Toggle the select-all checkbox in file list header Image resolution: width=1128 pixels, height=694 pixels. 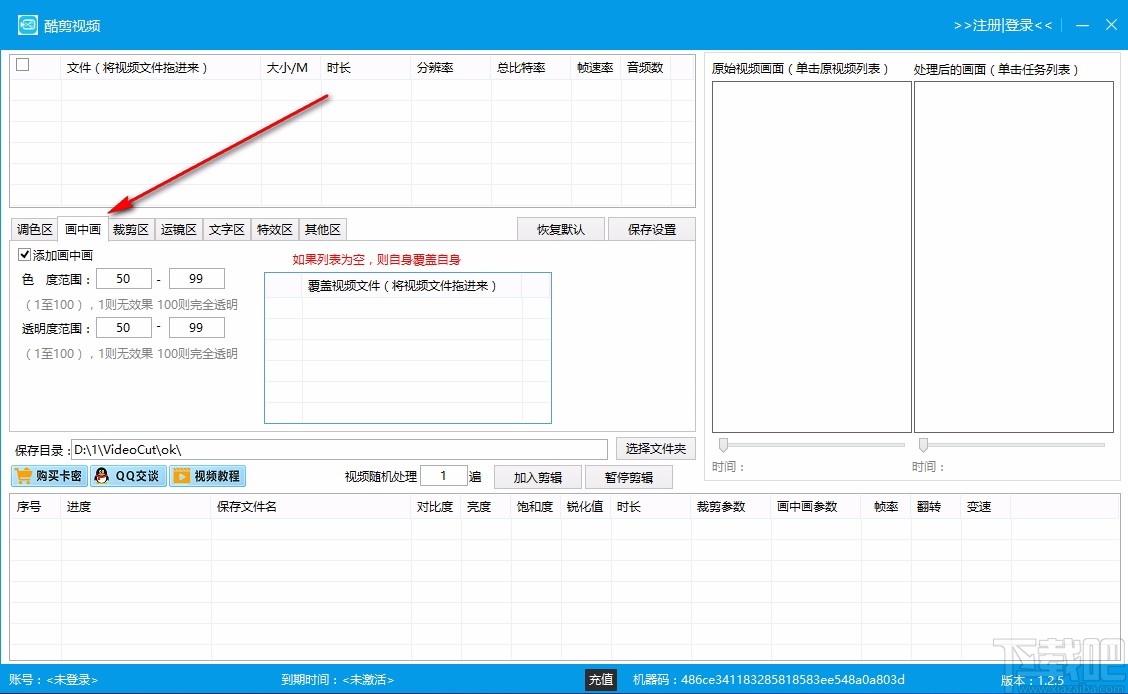[x=23, y=65]
